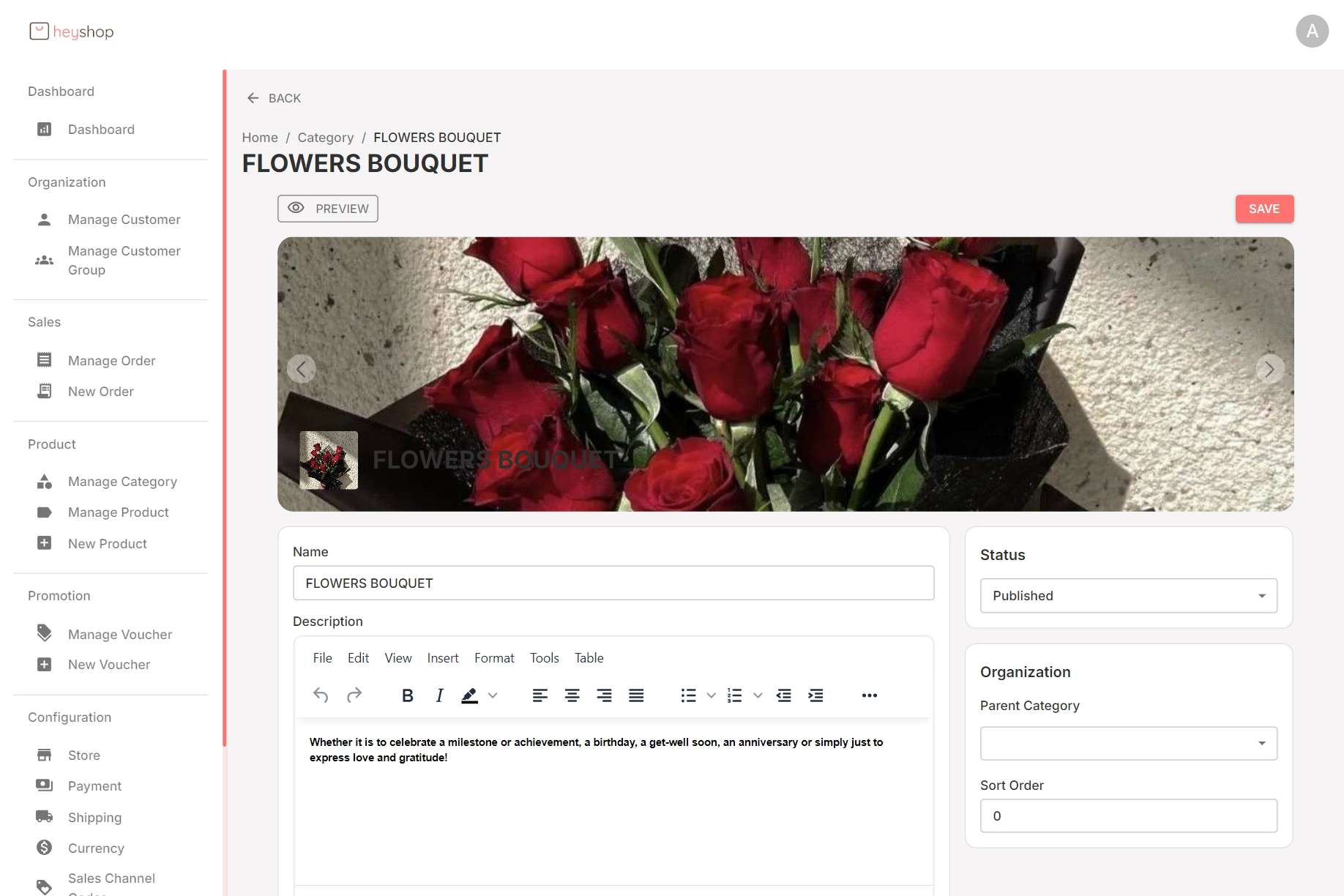Preview the category page
Screen dimensions: 1344x896
click(x=328, y=209)
